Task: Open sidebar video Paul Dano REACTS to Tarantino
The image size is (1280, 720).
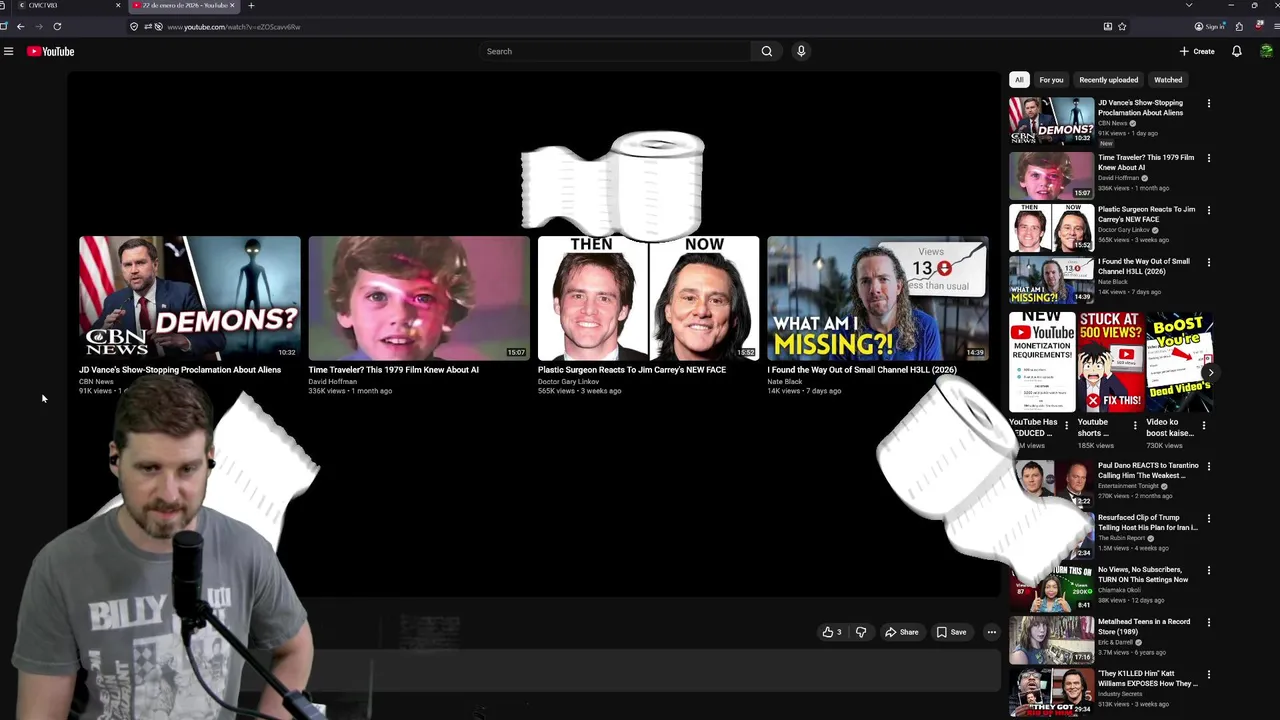Action: [x=1148, y=470]
